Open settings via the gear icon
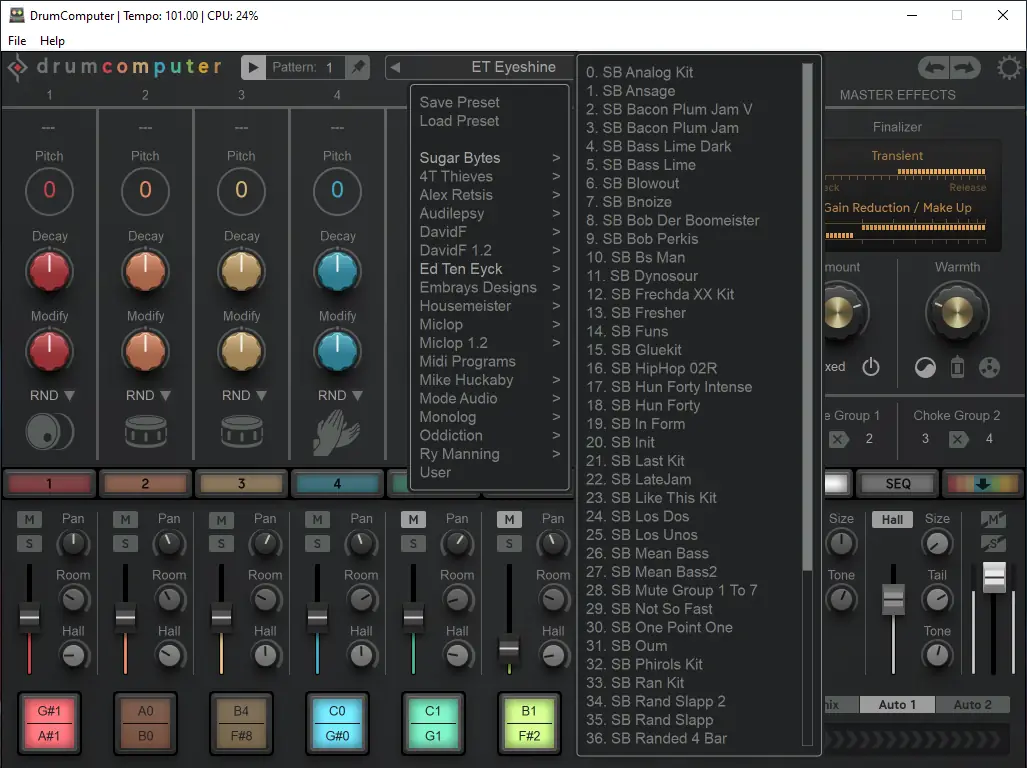 1009,68
